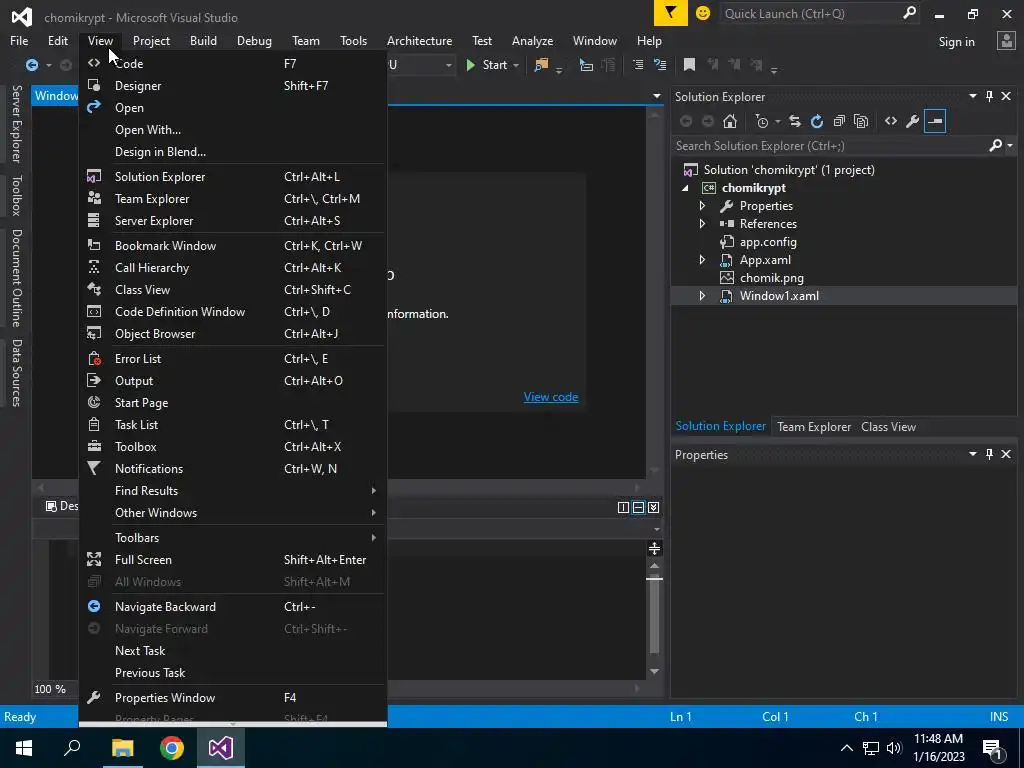Select the Output menu entry
1024x768 pixels.
232,381
